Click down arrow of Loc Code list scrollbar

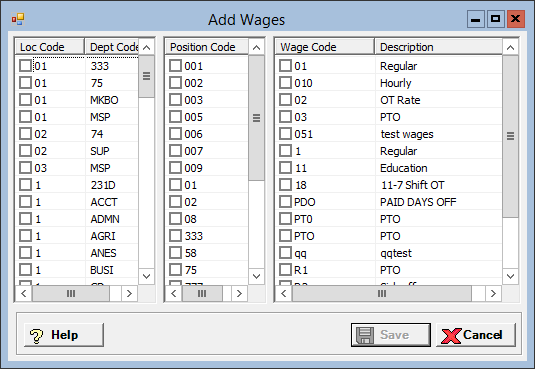click(x=146, y=276)
